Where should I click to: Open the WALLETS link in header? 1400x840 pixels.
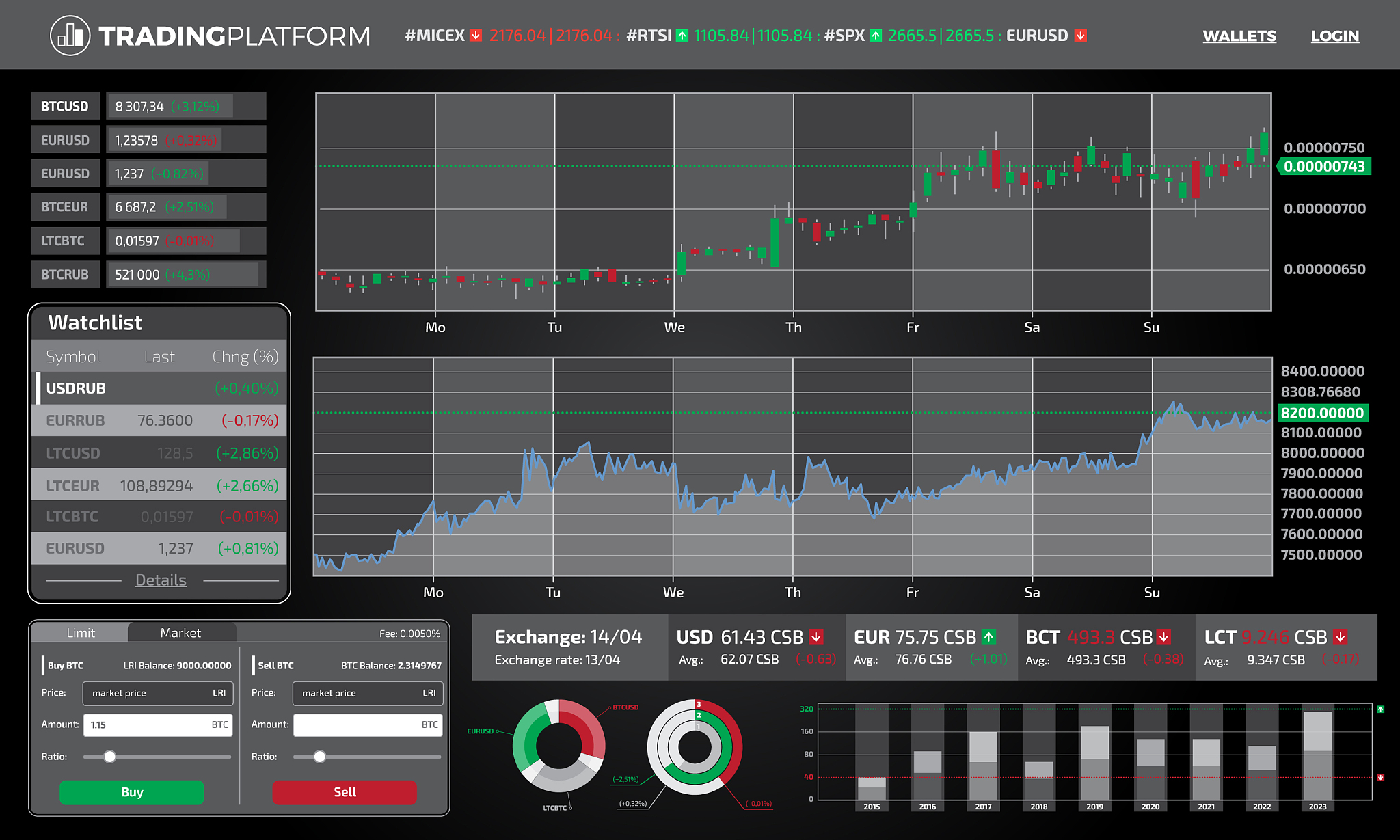pyautogui.click(x=1239, y=36)
